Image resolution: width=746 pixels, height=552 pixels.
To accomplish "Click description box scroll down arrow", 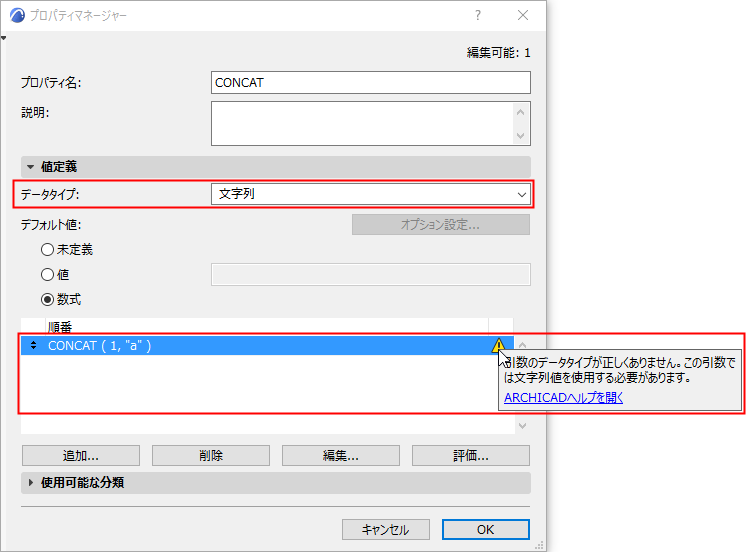I will [x=520, y=136].
